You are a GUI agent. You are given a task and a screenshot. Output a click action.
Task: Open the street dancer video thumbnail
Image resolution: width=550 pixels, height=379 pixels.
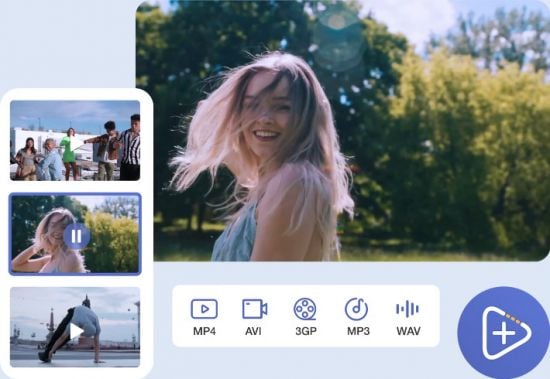point(75,327)
